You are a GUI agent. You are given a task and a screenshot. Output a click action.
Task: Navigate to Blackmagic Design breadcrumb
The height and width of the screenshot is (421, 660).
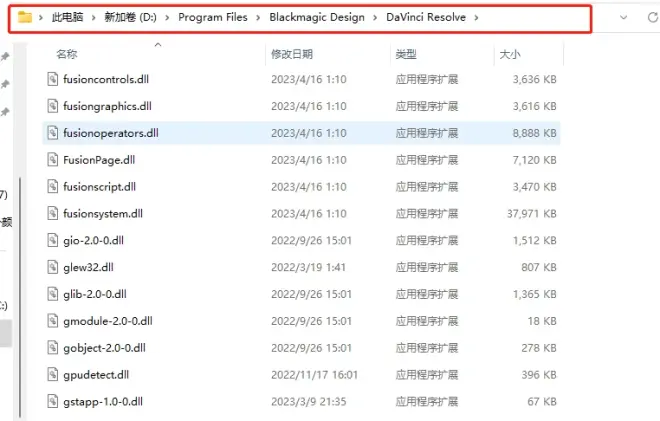(x=317, y=17)
